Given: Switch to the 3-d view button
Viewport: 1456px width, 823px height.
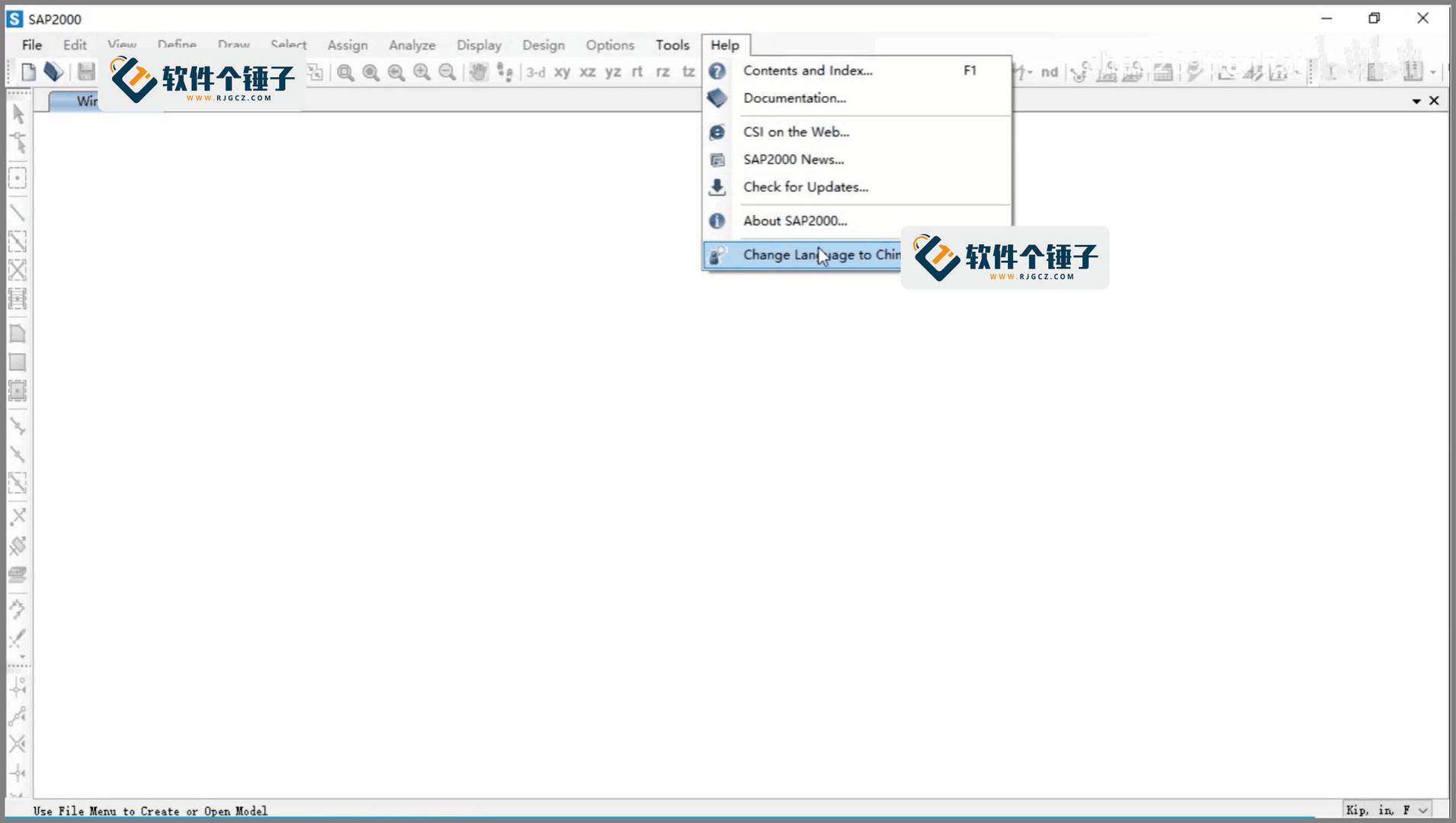Looking at the screenshot, I should coord(536,72).
